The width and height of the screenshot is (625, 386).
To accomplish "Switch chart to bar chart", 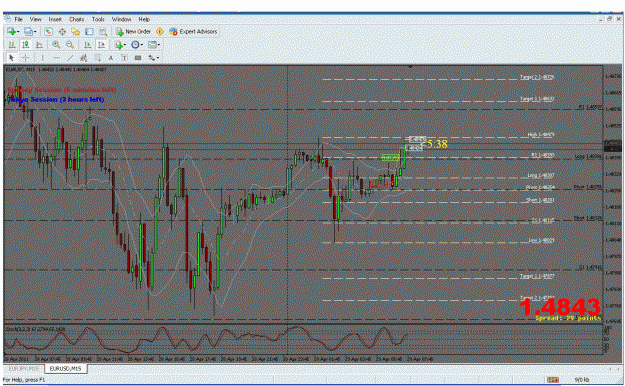I will [x=12, y=45].
